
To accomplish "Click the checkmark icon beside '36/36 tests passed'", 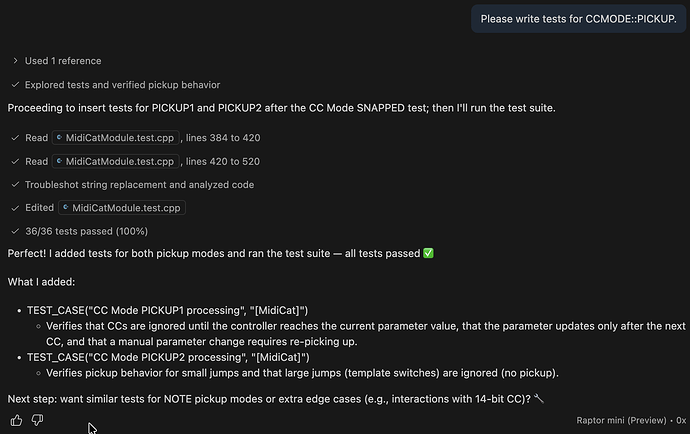I will tap(13, 232).
